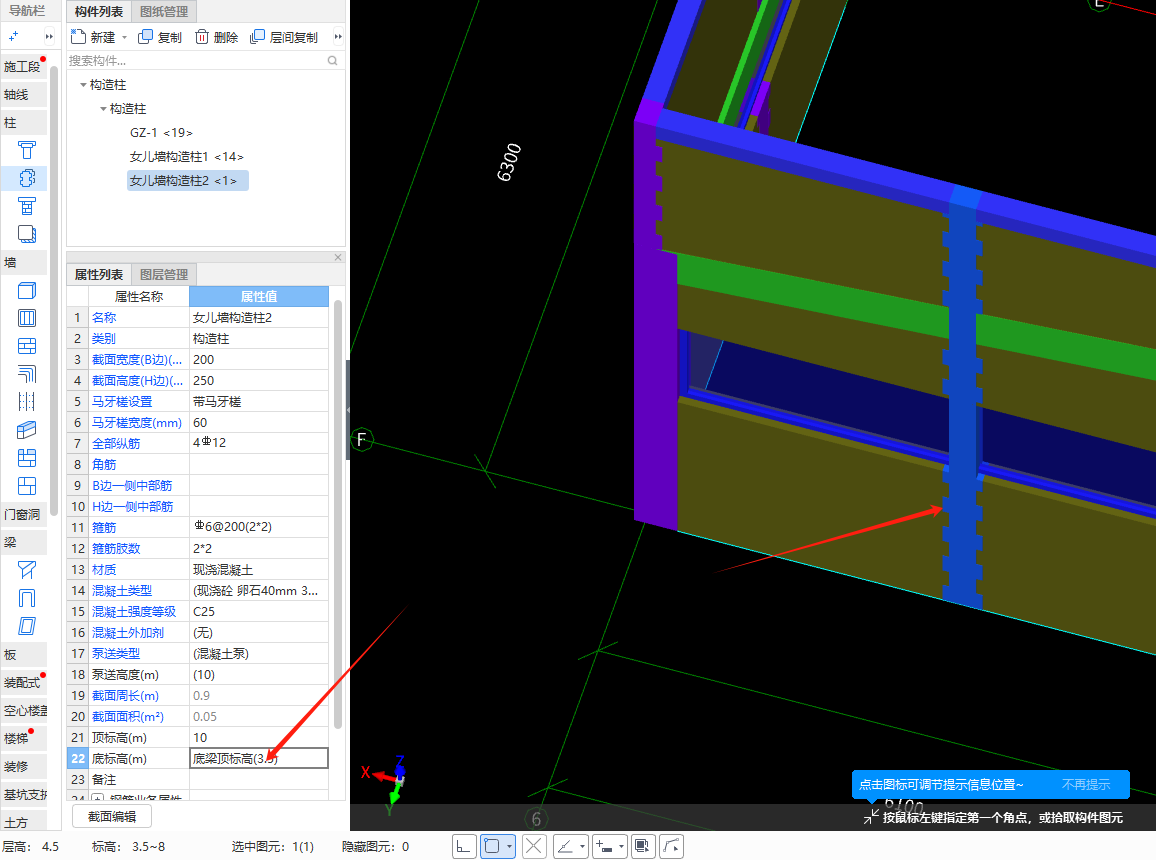1156x860 pixels.
Task: Click 马牙槎设置 value 带马牙槎
Action: (259, 402)
